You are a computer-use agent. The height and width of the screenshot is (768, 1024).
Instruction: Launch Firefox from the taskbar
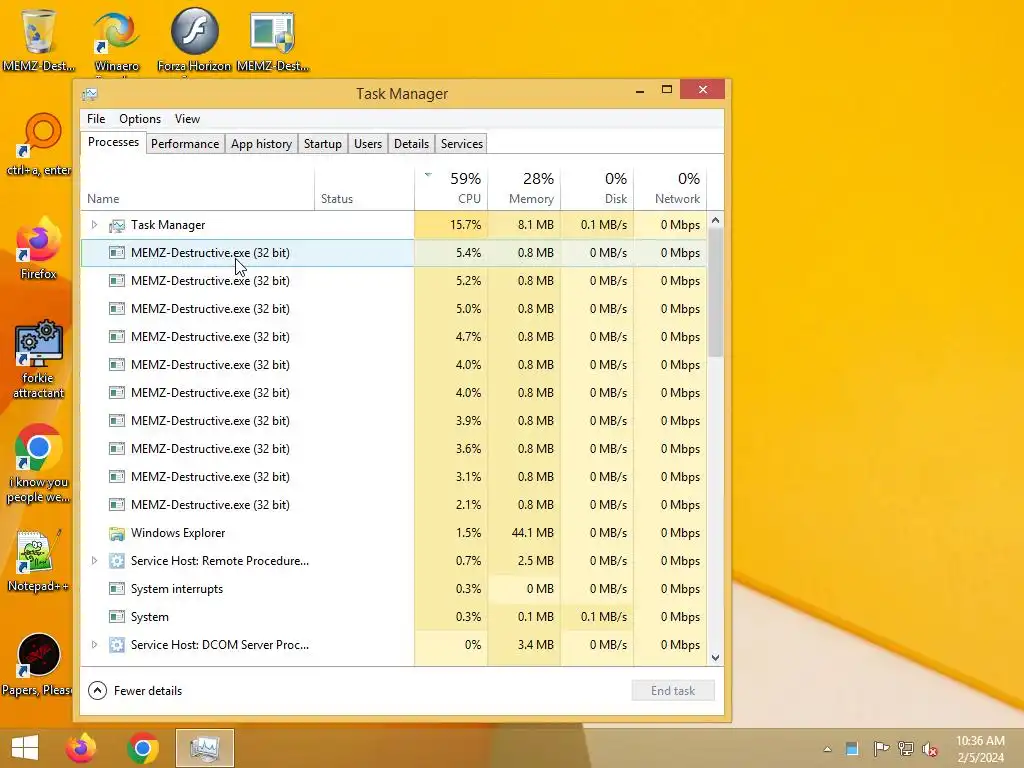[x=81, y=748]
